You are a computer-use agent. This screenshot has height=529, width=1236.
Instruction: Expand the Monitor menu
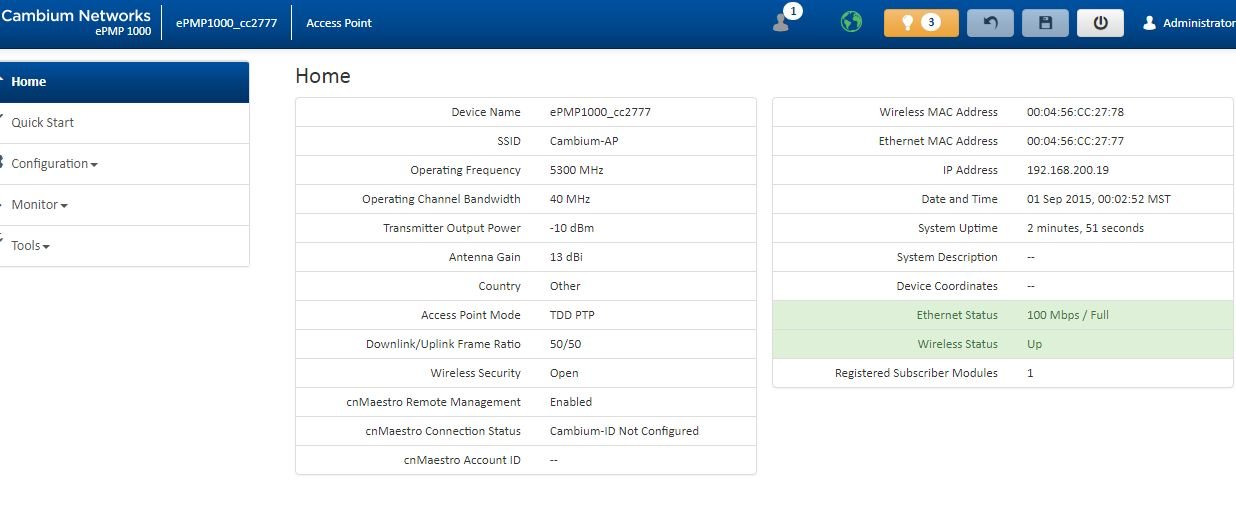click(39, 205)
